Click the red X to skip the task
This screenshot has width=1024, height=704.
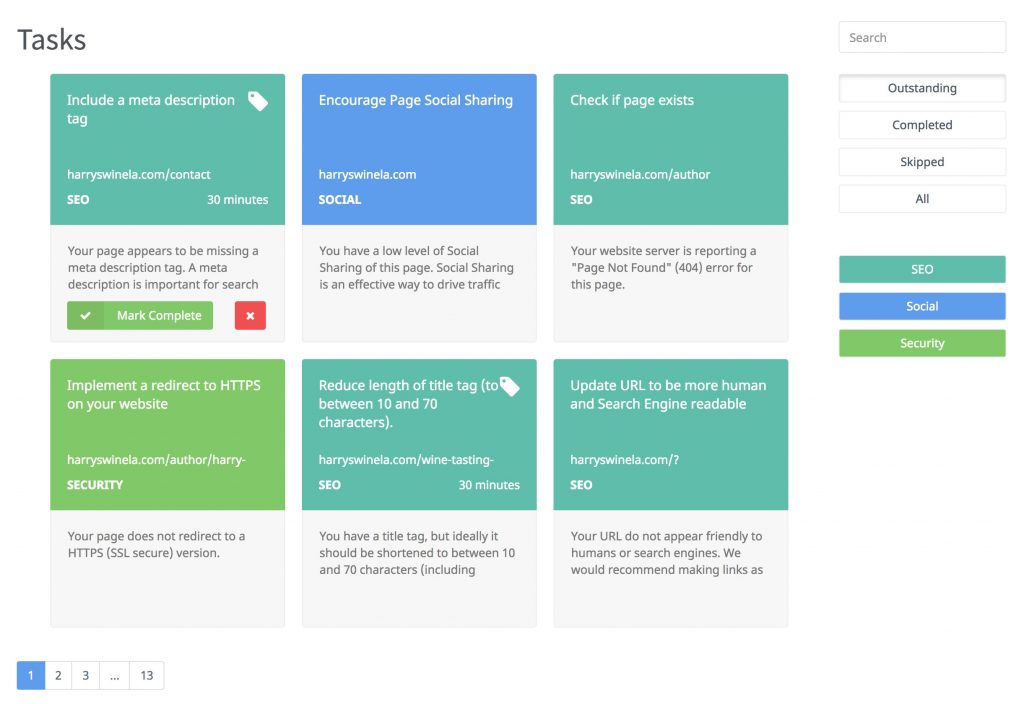(250, 315)
